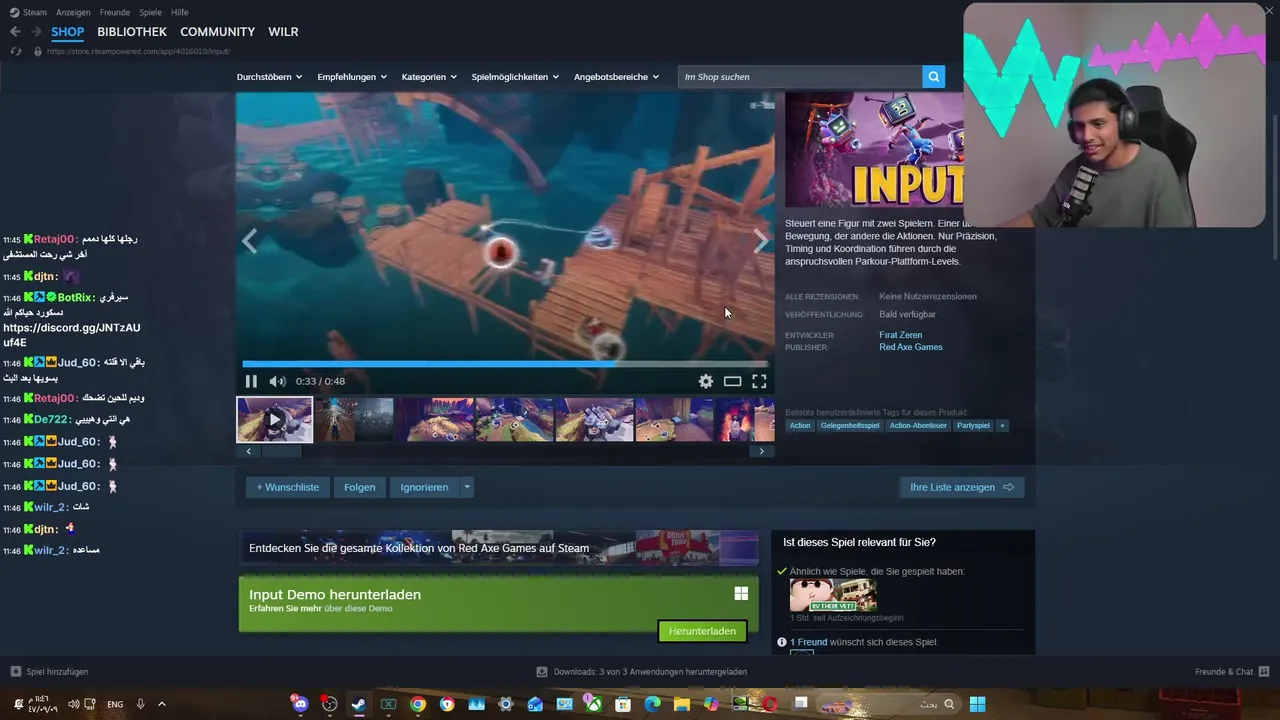
Task: Select the first trailer thumbnail
Action: click(274, 420)
